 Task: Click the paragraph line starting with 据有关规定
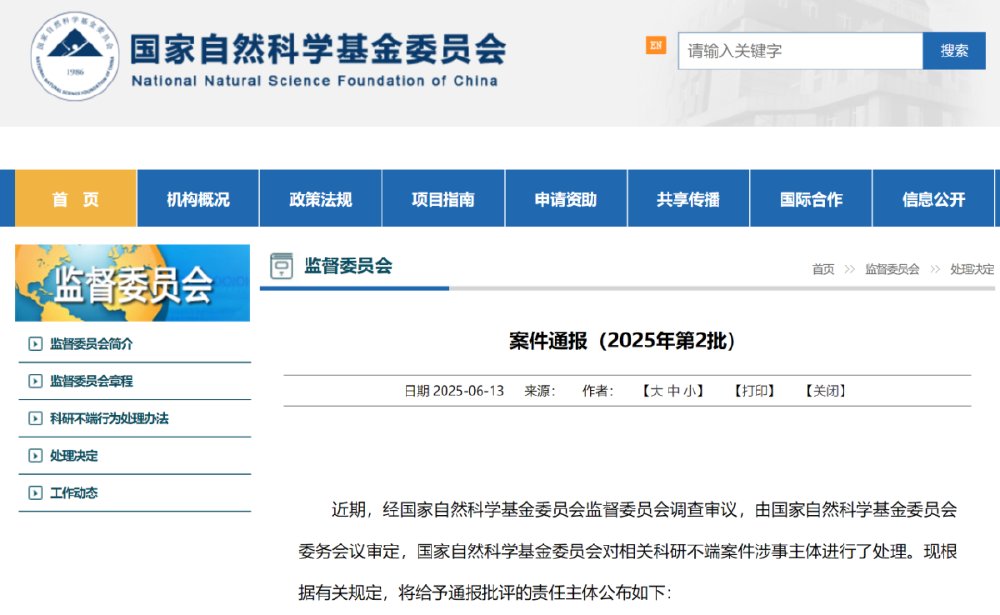coord(485,593)
